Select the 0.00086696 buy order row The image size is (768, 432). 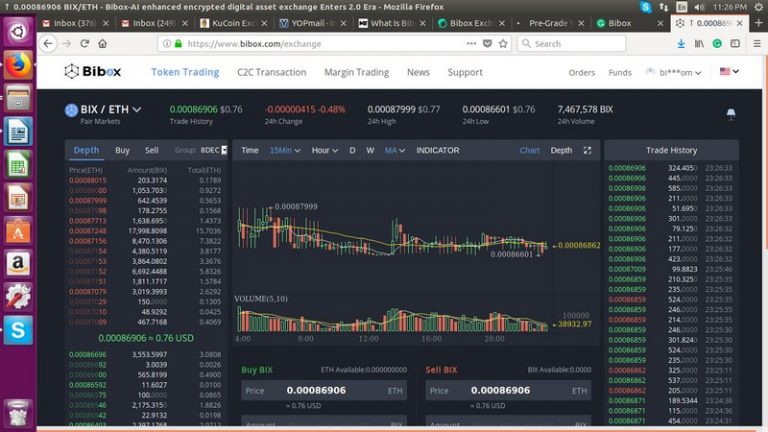point(145,354)
